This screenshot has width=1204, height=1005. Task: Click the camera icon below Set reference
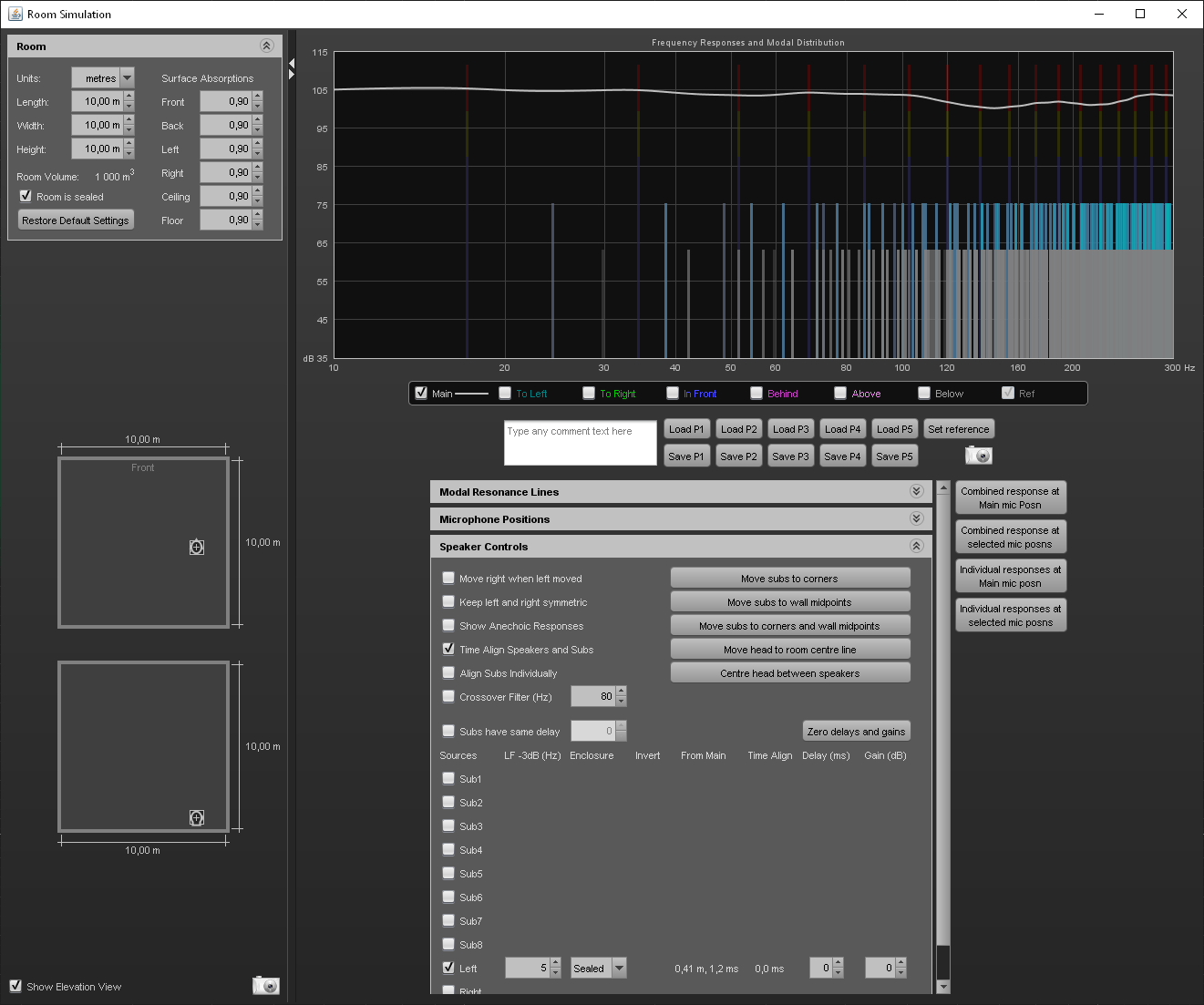click(978, 455)
